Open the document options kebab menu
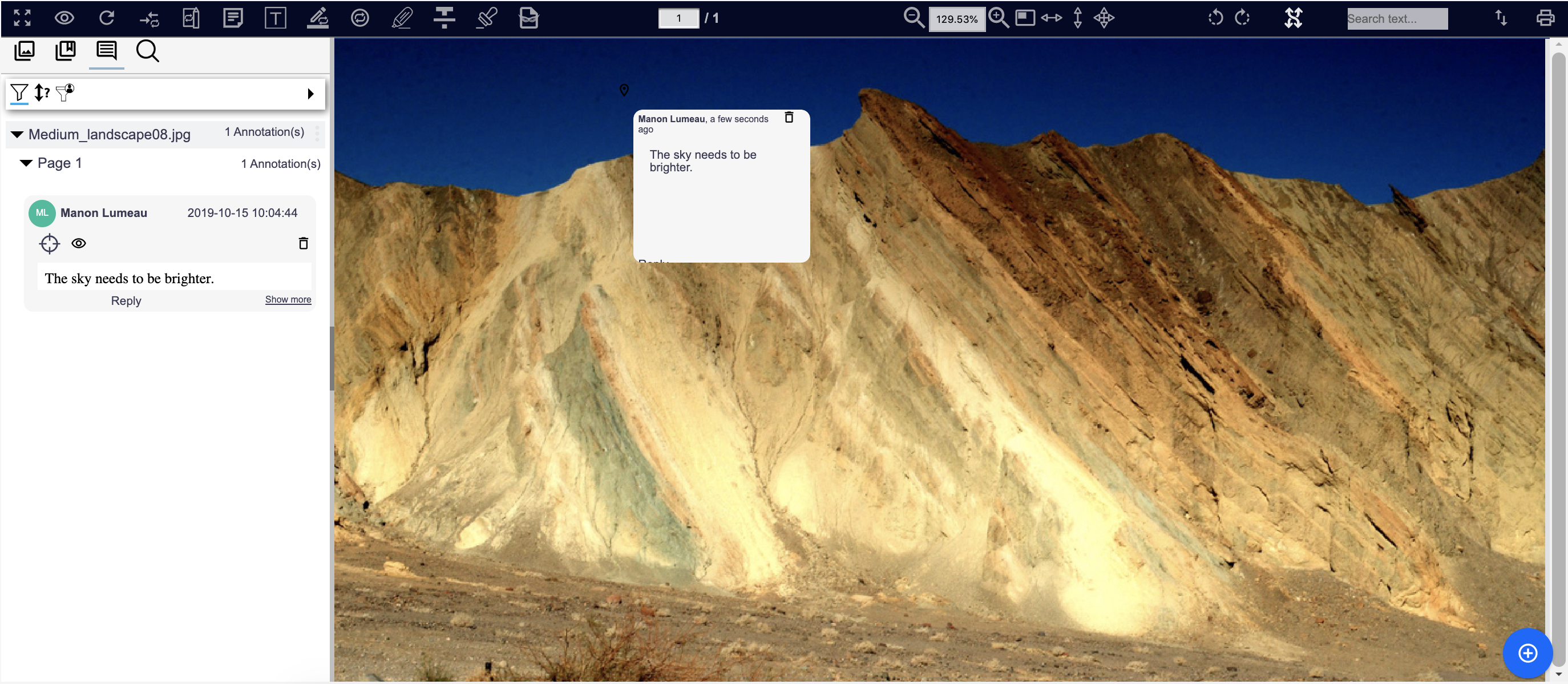 (x=317, y=134)
